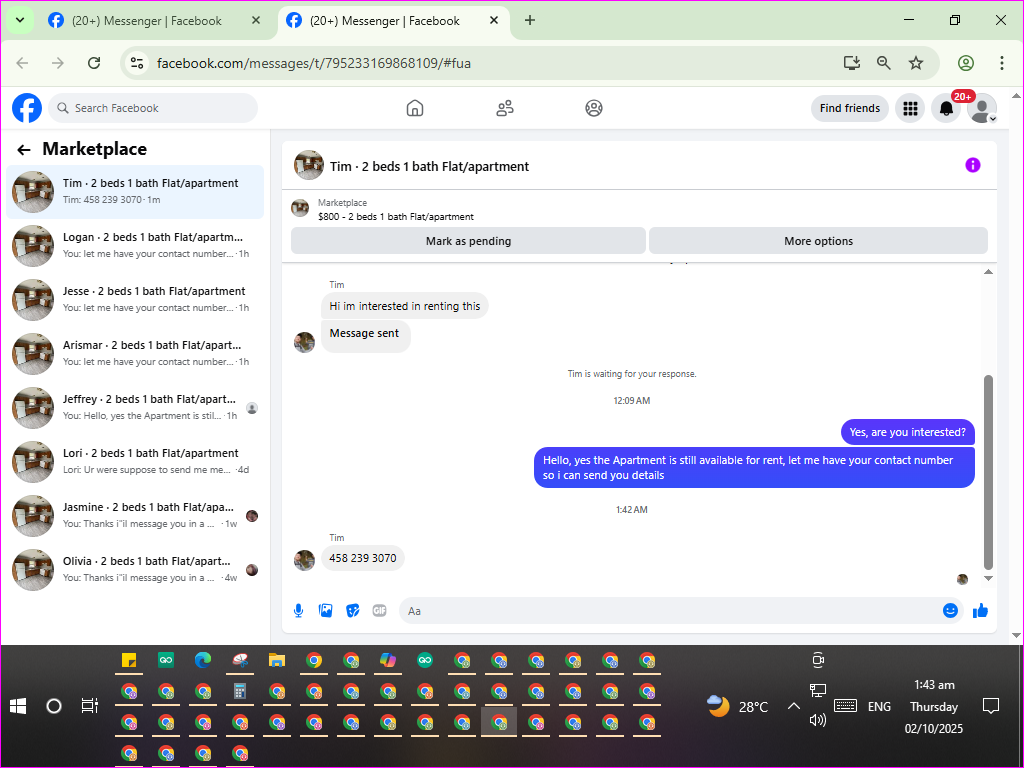
Task: Open the Friends icon in top navigation
Action: [x=505, y=108]
